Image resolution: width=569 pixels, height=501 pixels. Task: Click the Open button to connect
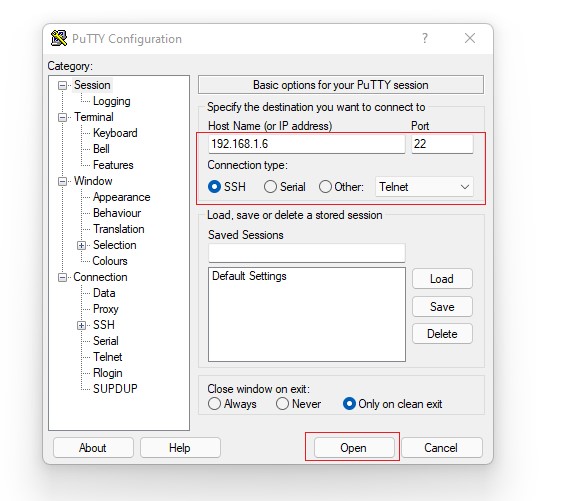[x=354, y=448]
